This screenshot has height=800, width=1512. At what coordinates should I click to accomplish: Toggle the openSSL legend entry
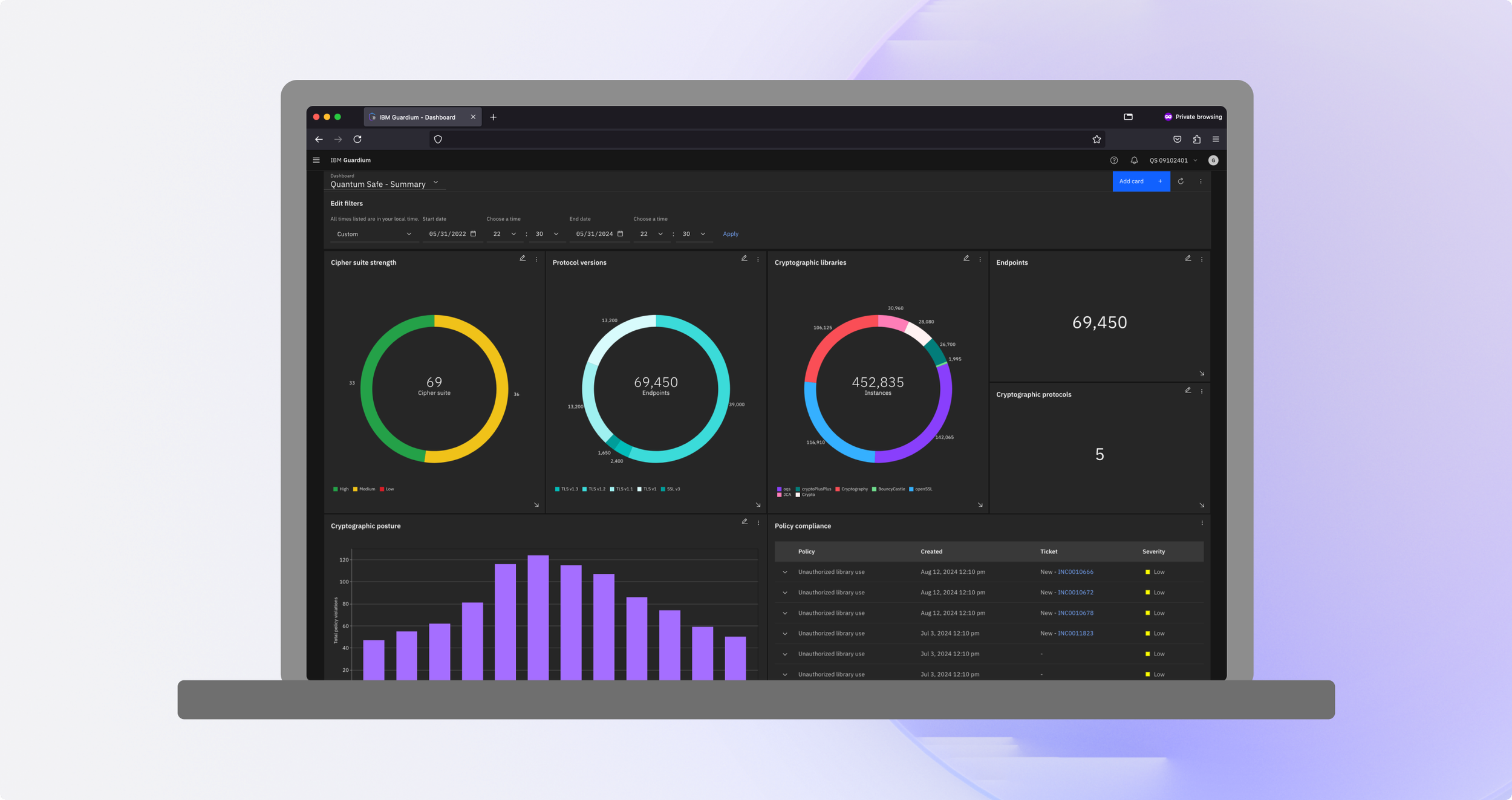[920, 489]
